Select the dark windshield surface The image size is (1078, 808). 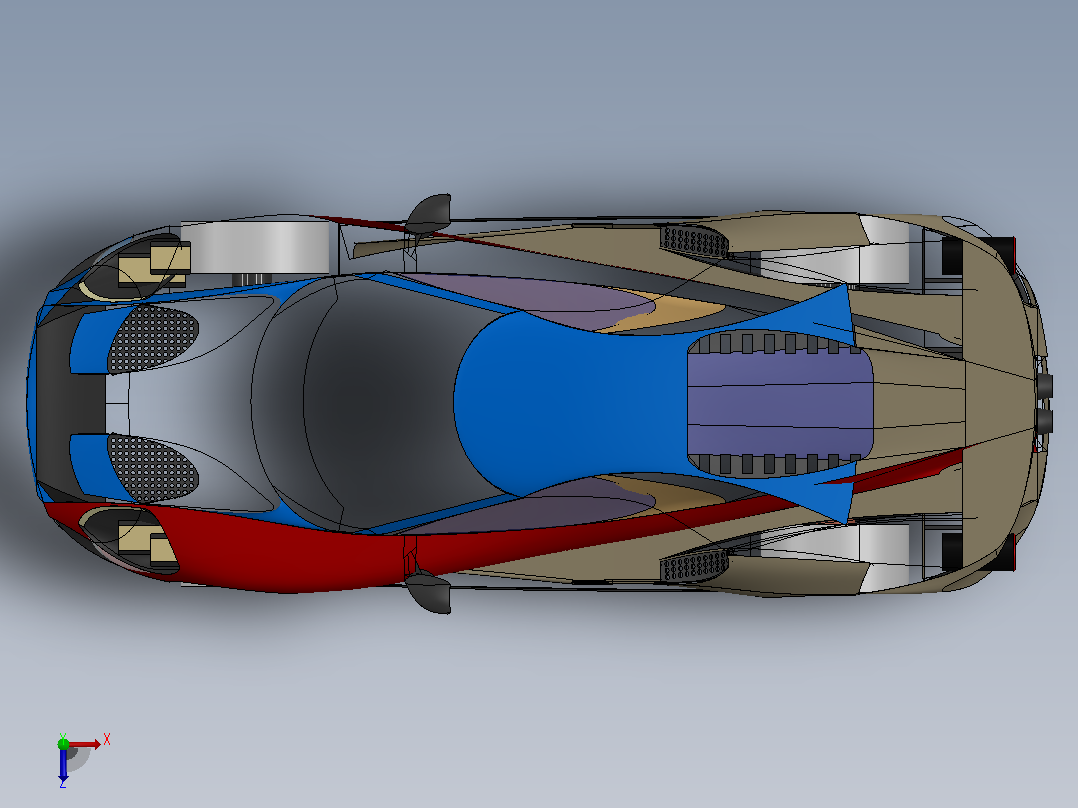coord(385,402)
